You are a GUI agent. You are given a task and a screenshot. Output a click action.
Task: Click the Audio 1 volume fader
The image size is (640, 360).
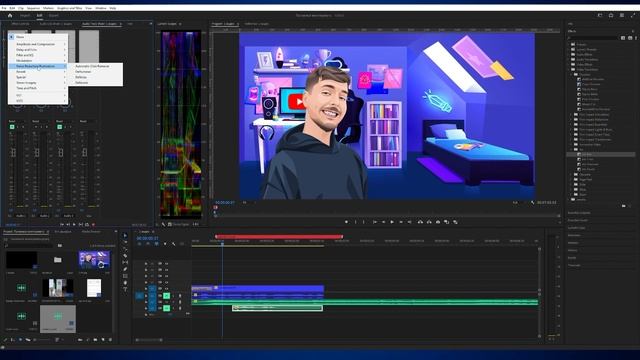[13, 153]
